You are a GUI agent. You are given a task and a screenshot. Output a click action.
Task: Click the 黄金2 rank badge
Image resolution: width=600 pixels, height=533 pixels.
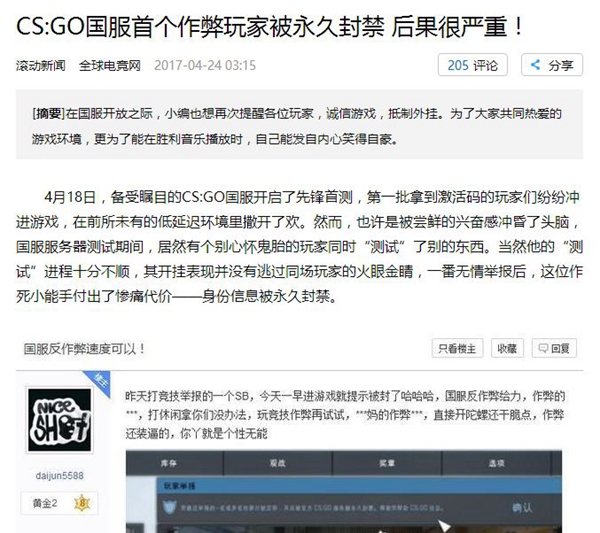(59, 503)
